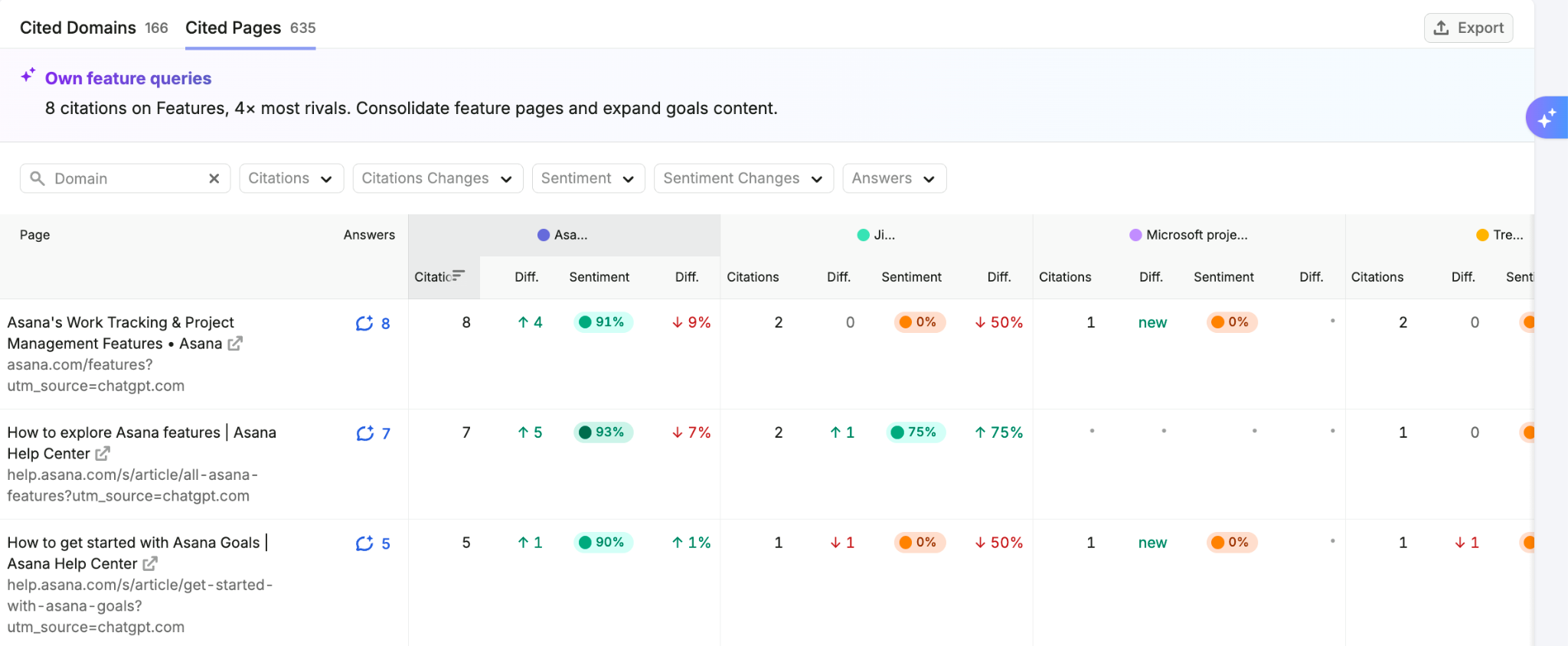This screenshot has width=1568, height=646.
Task: Click the 91% sentiment badge
Action: tap(603, 322)
